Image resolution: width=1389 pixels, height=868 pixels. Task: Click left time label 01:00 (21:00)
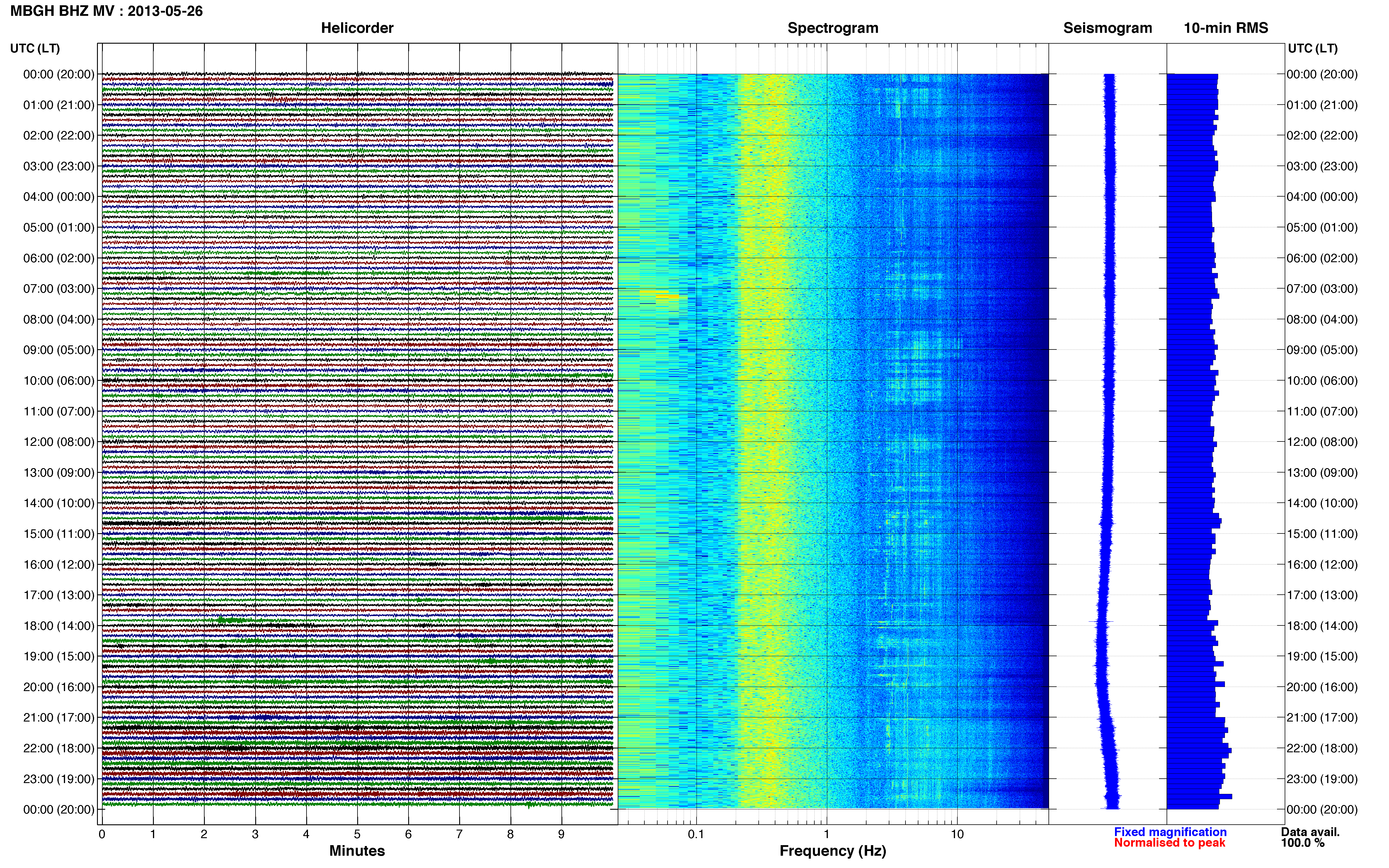click(x=59, y=105)
